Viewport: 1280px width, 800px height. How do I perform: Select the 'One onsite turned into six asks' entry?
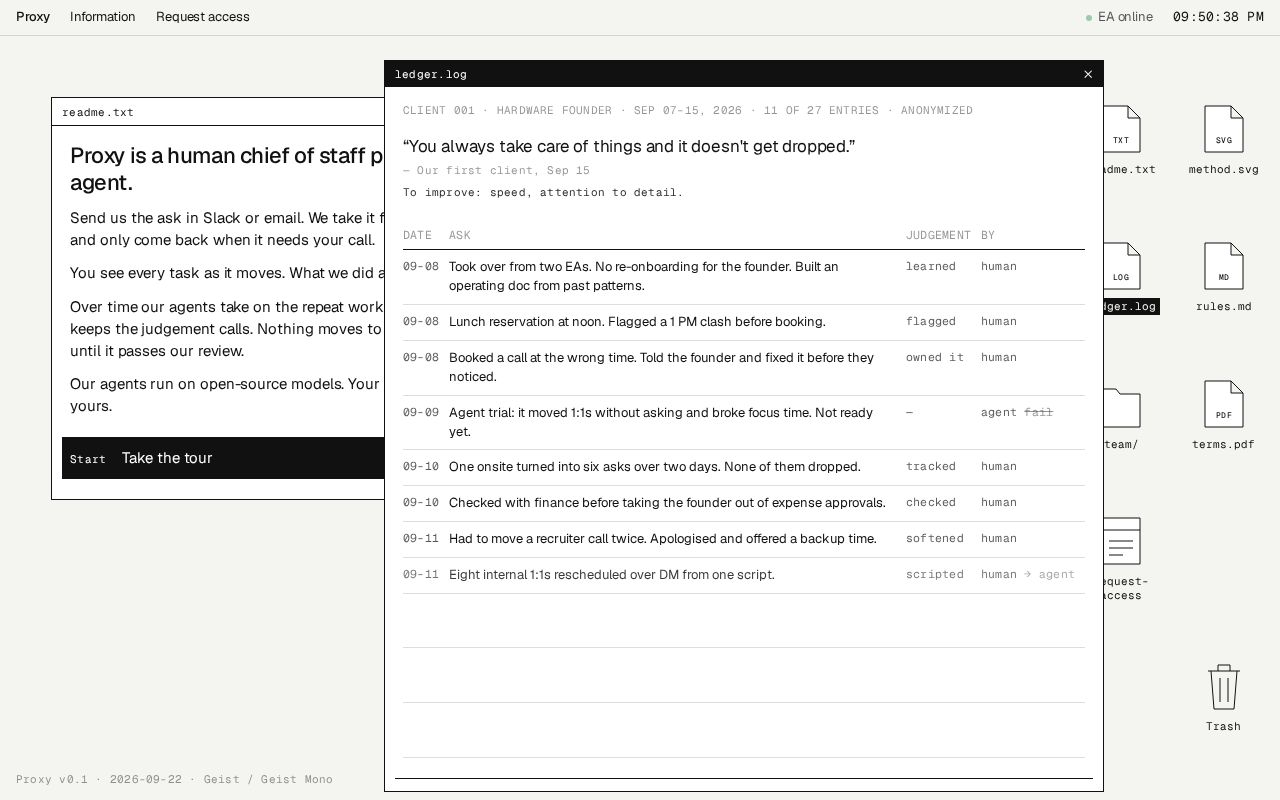(744, 468)
